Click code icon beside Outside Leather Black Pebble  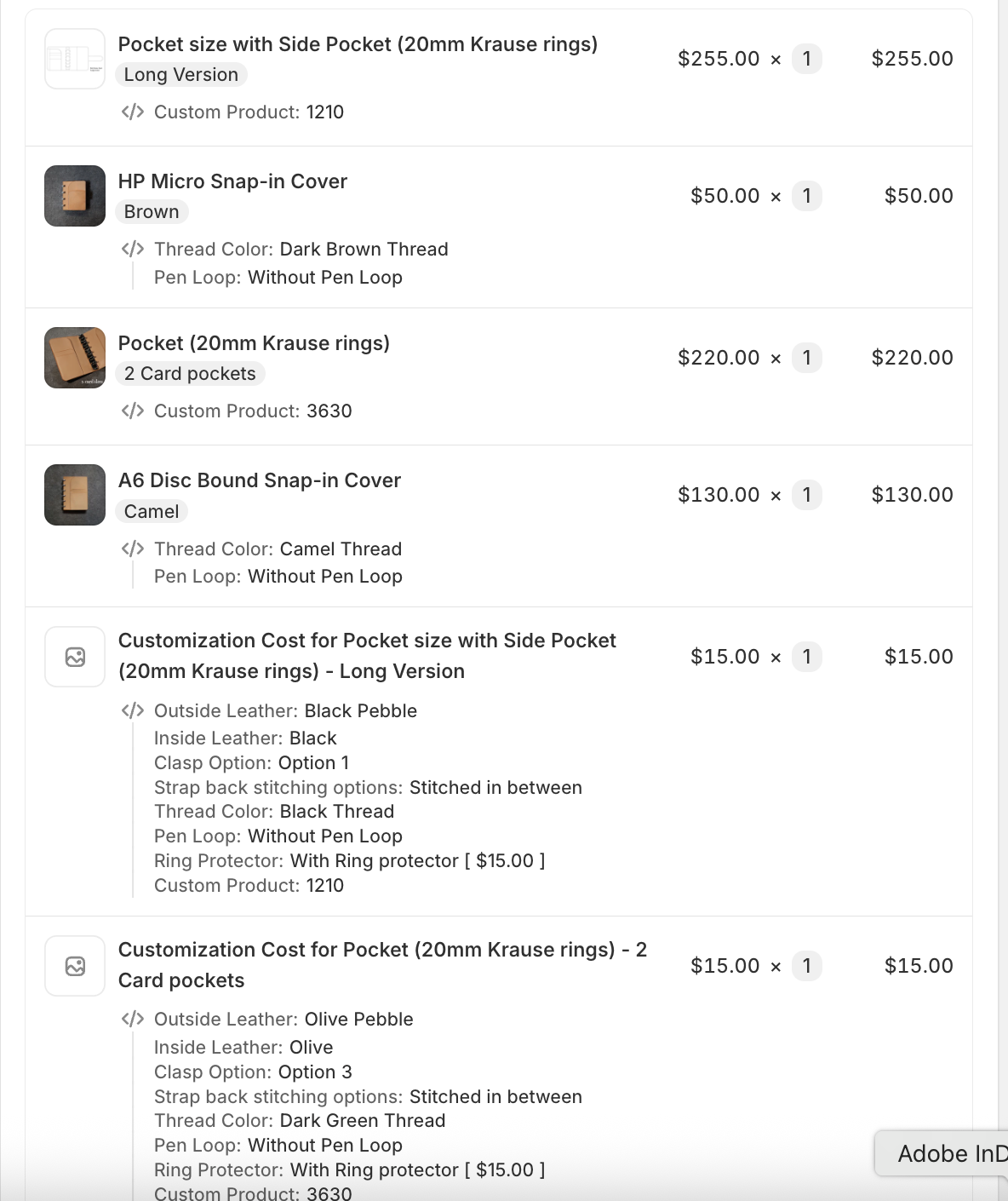tap(133, 710)
